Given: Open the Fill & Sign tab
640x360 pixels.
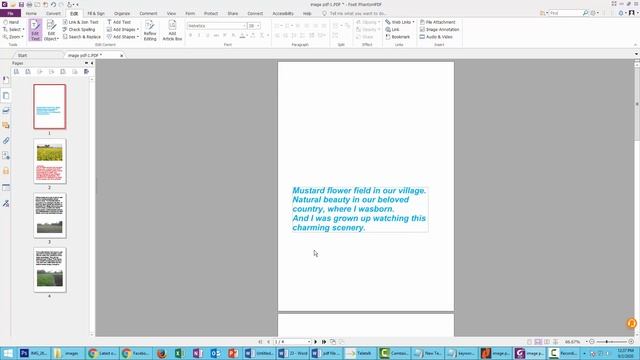Looking at the screenshot, I should coord(96,13).
